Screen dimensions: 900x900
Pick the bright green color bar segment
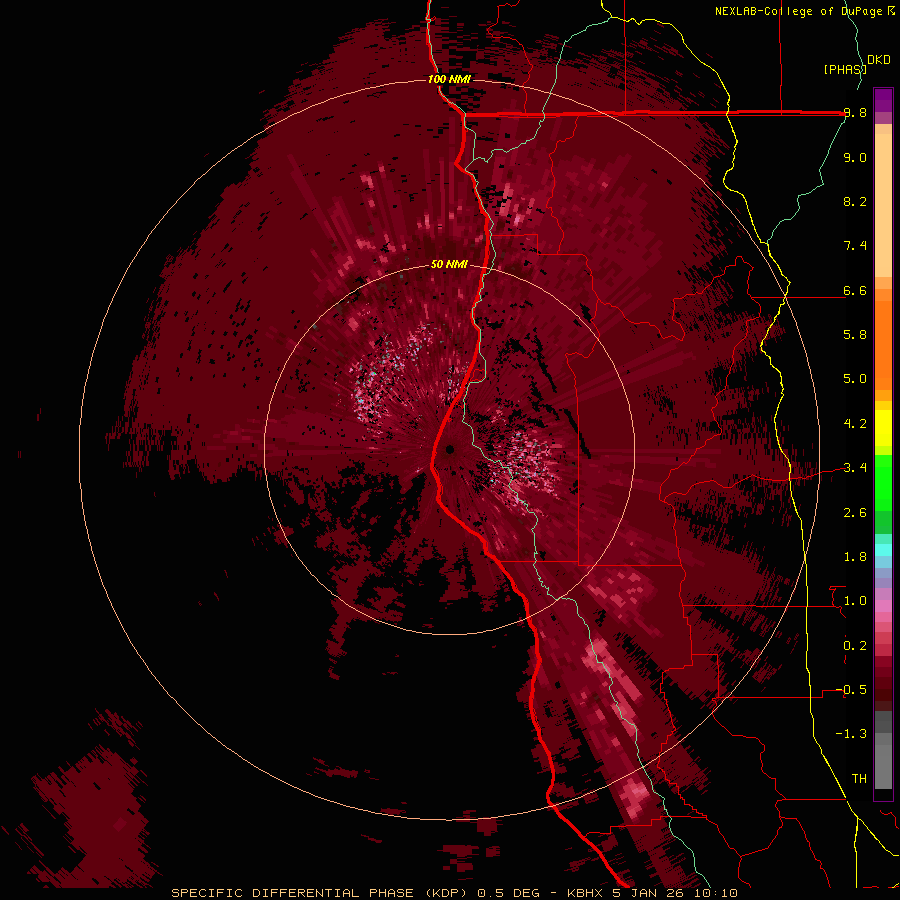(883, 485)
